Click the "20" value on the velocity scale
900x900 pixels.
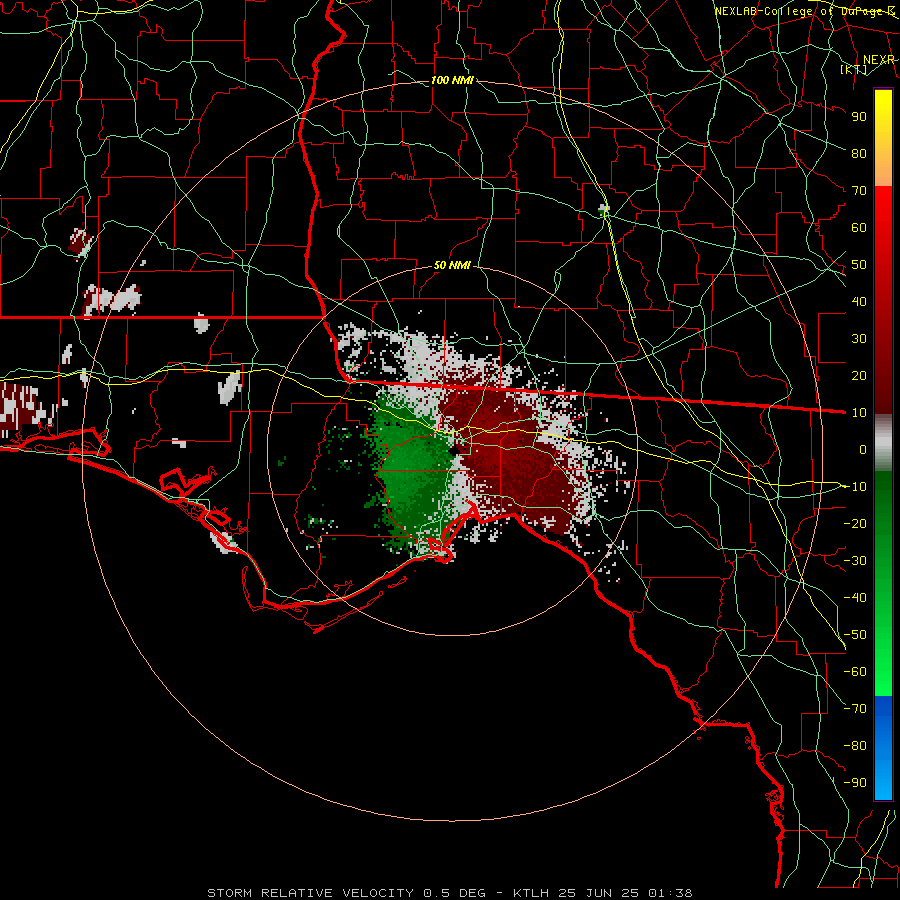(x=859, y=375)
